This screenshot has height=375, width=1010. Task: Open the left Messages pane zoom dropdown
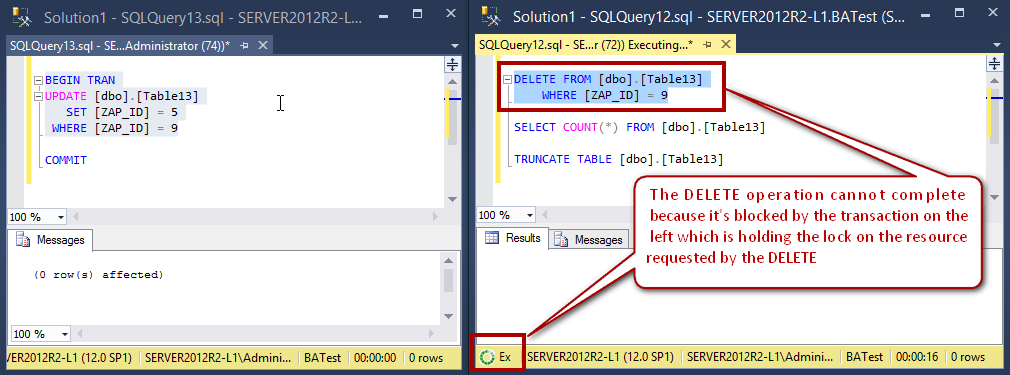click(x=64, y=334)
